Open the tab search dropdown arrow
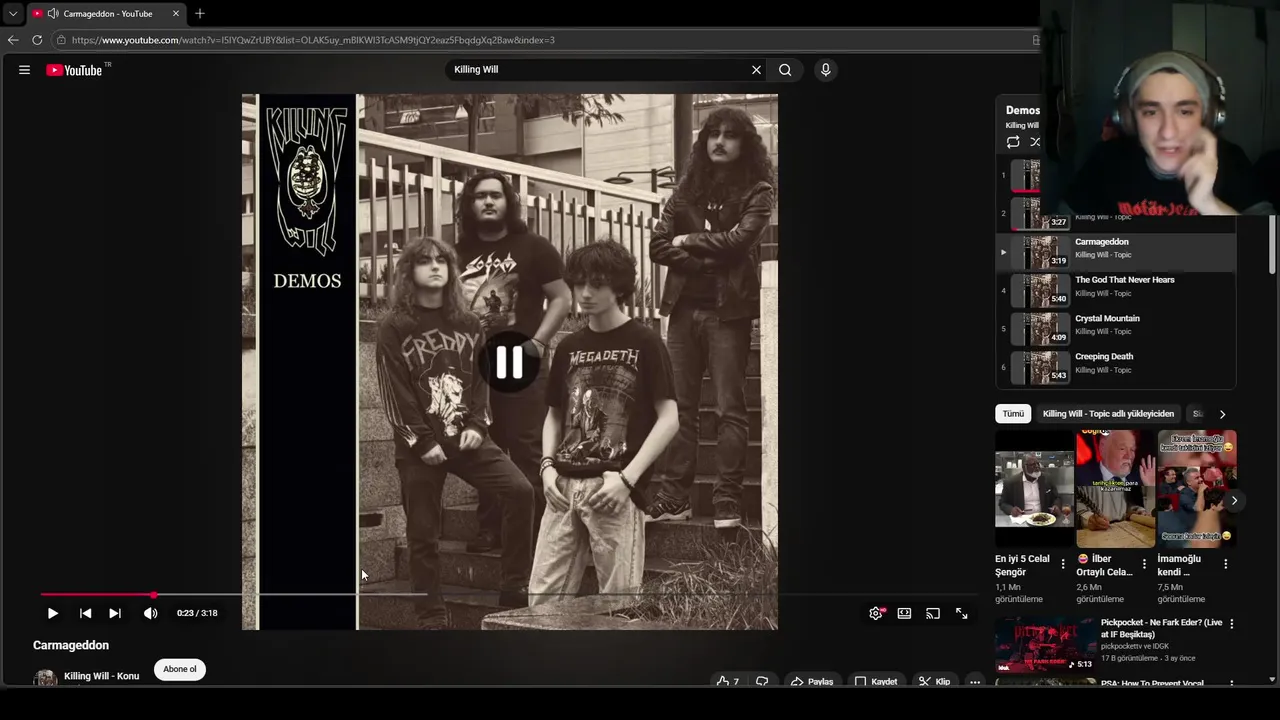Screen dimensions: 1280x720 click(12, 14)
